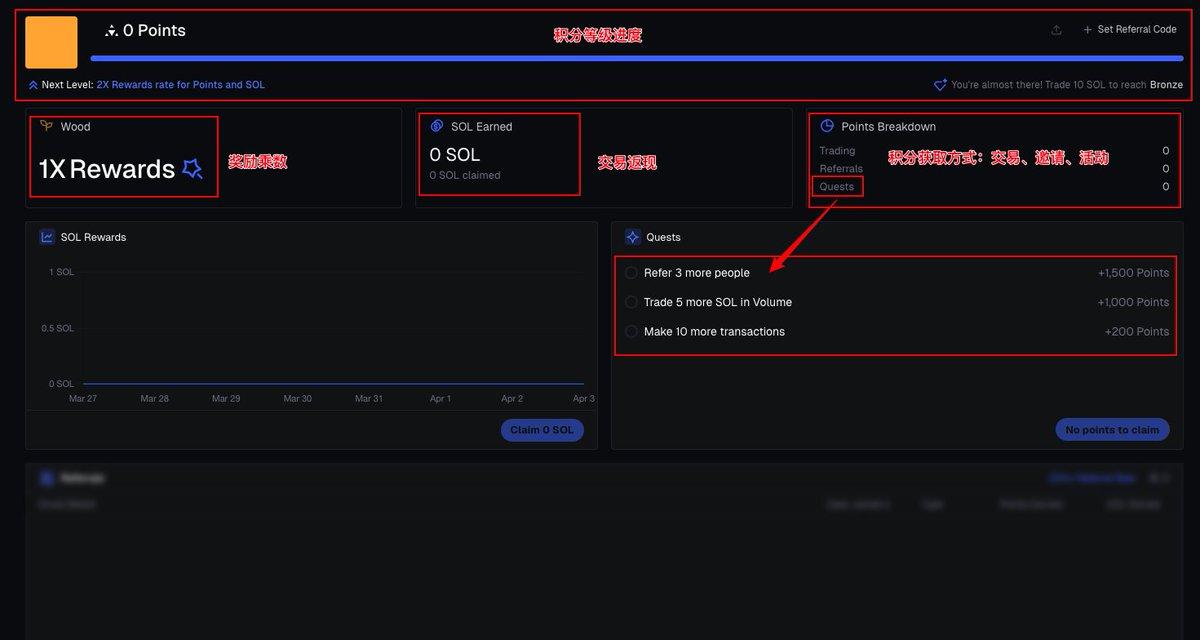Click the Apr 1 date on chart axis
This screenshot has width=1200, height=640.
[440, 398]
